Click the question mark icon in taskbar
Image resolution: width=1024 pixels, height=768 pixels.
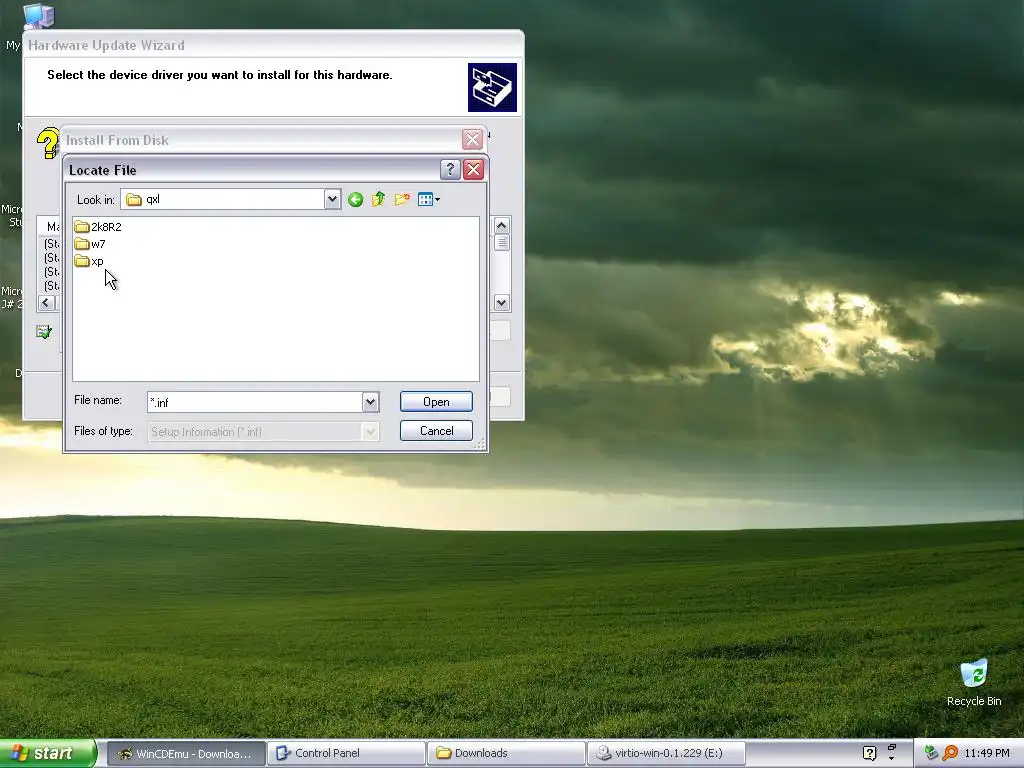[869, 754]
